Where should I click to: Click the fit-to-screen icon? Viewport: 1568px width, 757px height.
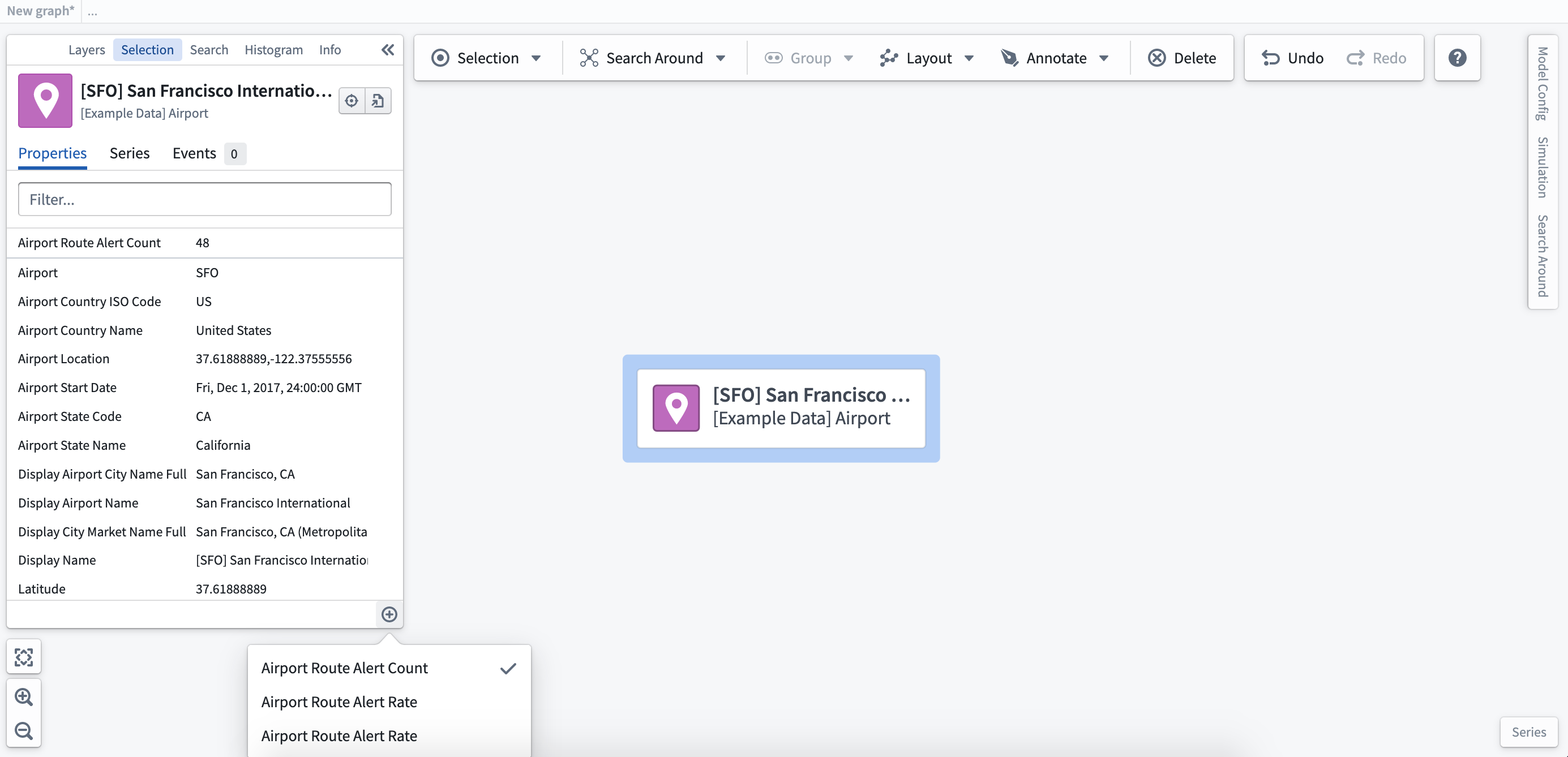point(24,657)
